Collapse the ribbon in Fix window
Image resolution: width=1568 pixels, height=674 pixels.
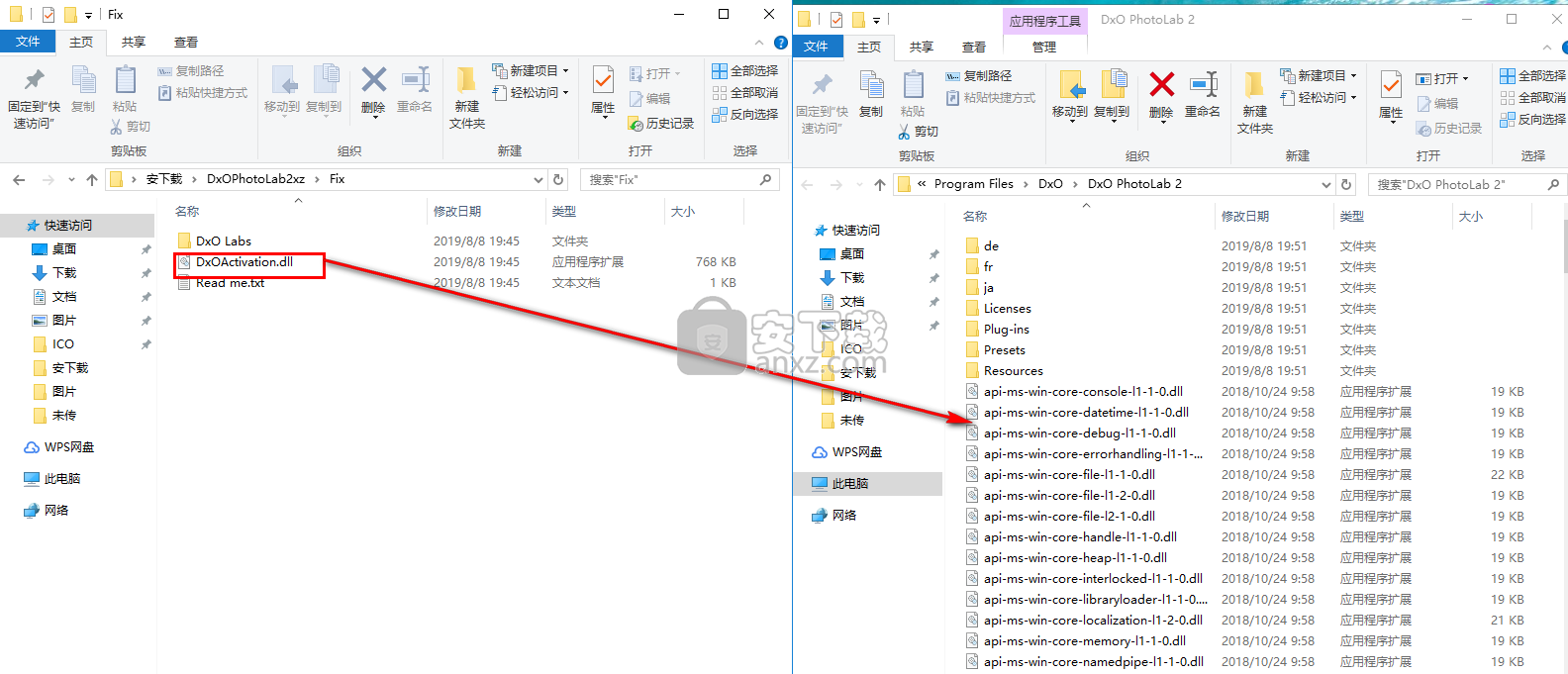(759, 43)
